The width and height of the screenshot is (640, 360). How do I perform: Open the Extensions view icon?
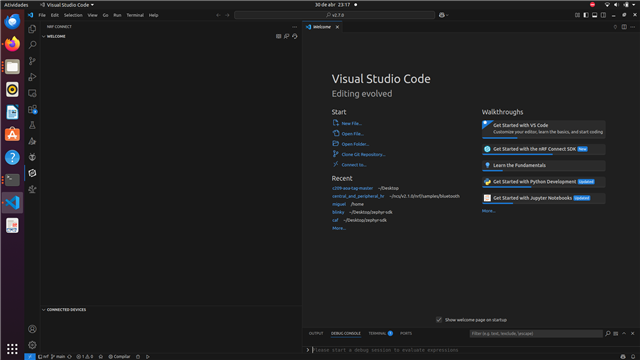(32, 109)
